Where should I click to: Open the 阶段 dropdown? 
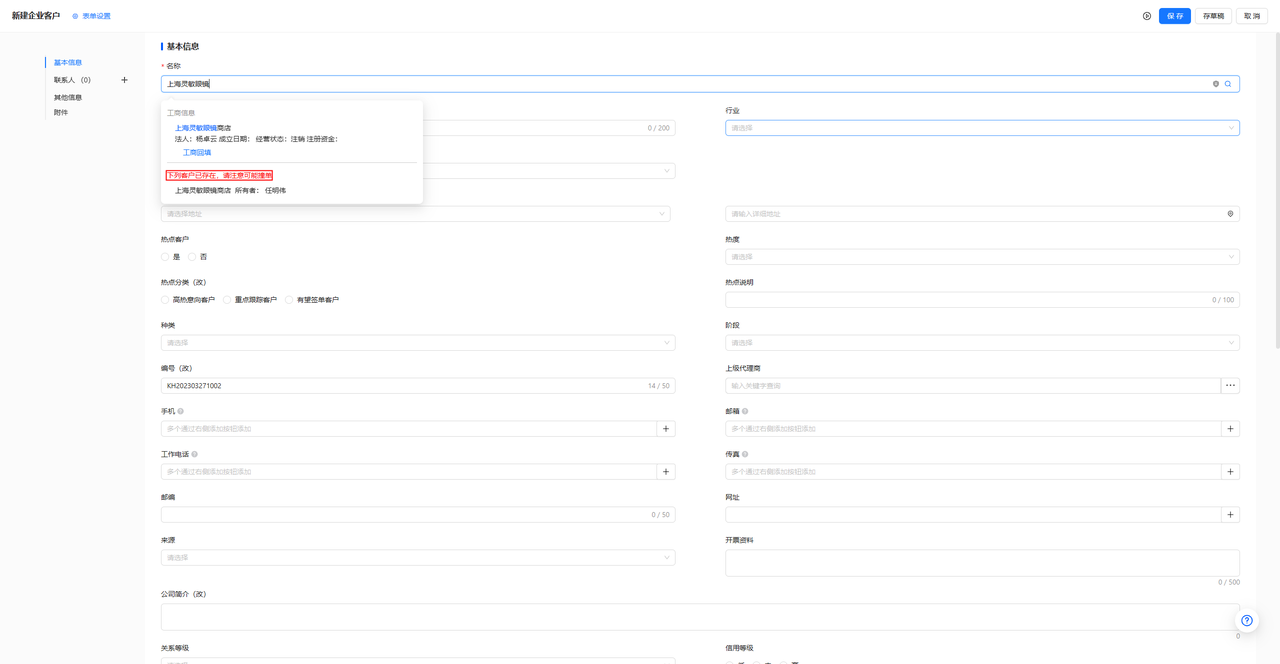coord(982,343)
